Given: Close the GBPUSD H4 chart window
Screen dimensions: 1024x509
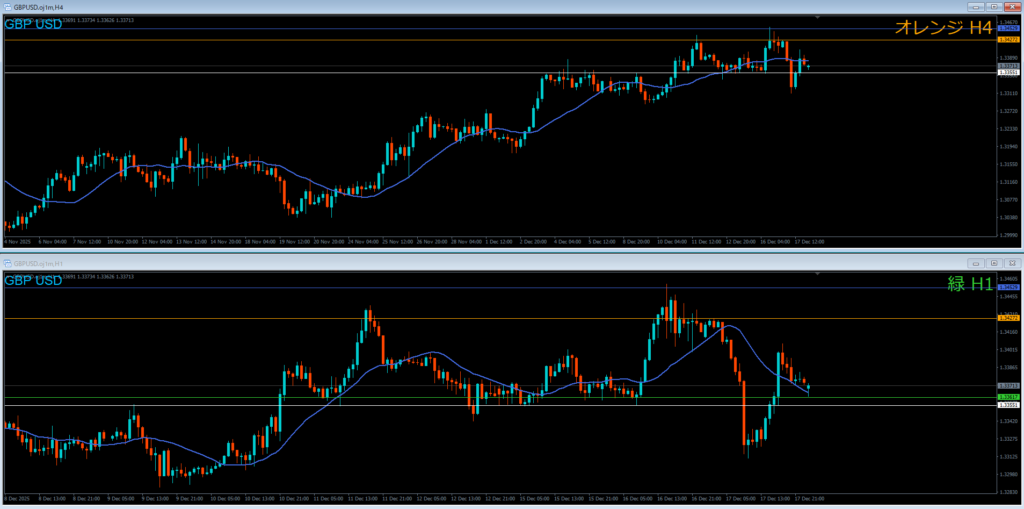Looking at the screenshot, I should (1011, 7).
